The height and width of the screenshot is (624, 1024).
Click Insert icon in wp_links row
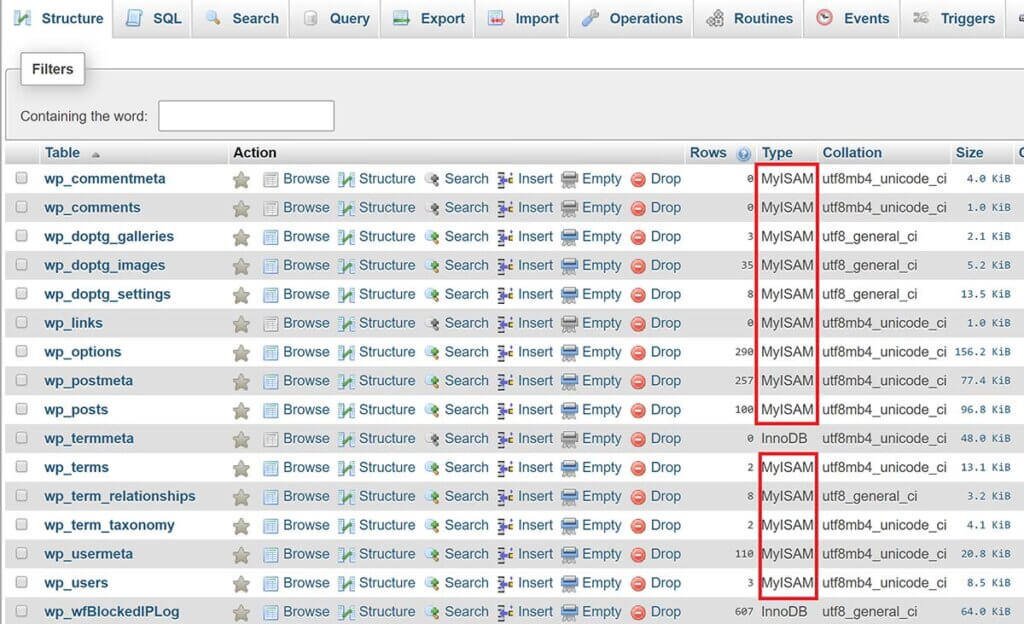click(x=505, y=324)
